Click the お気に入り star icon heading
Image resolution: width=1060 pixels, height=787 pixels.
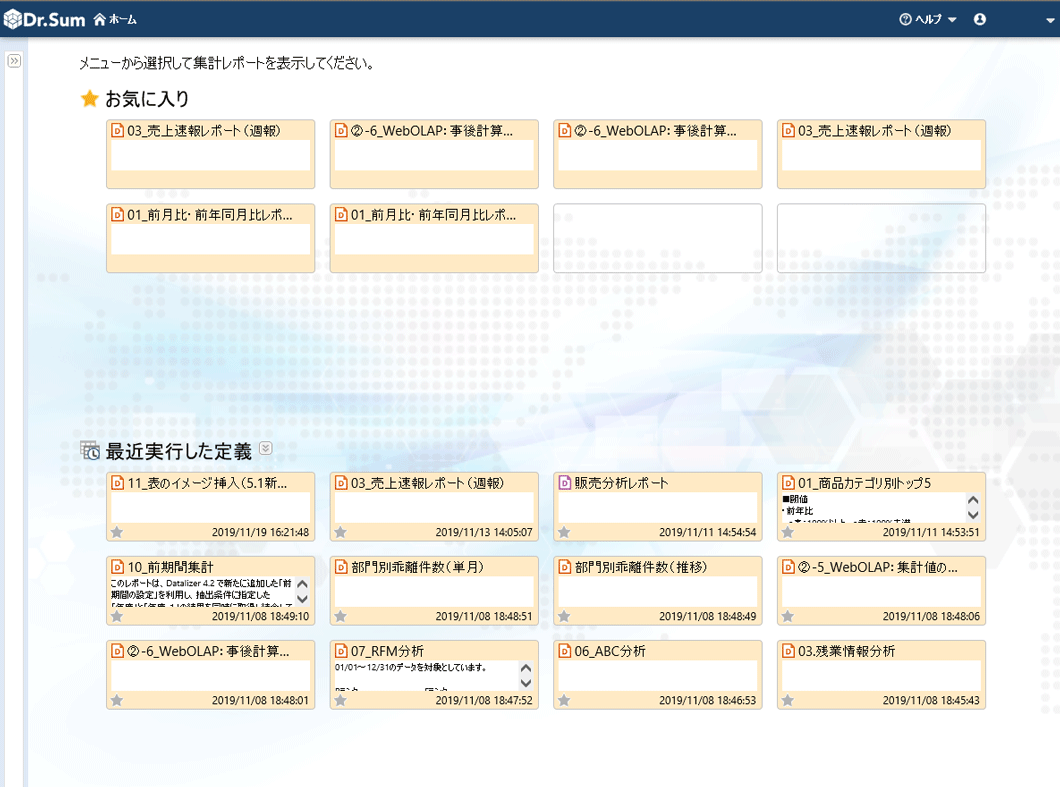point(89,98)
